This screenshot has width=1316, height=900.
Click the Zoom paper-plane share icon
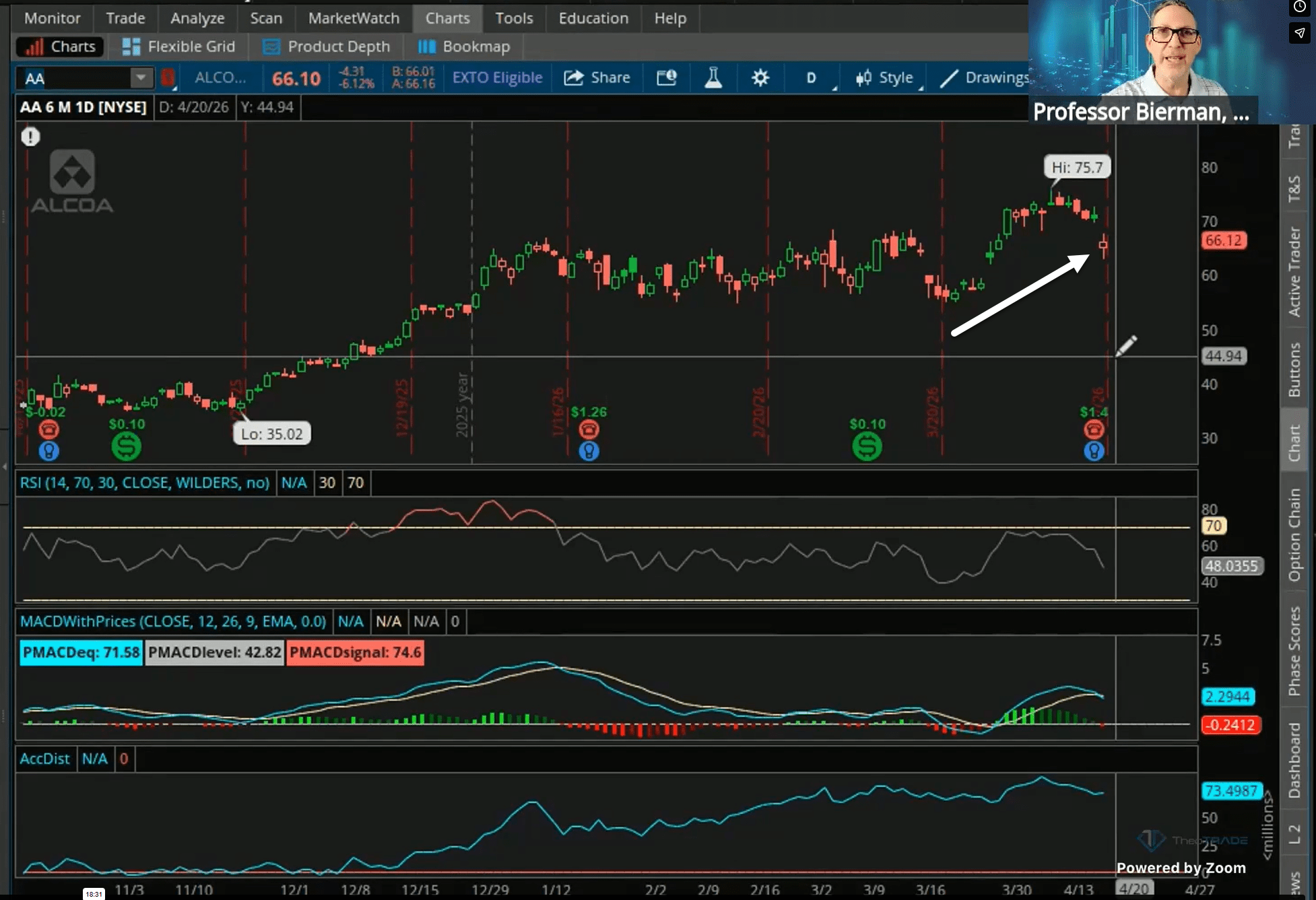[1300, 32]
